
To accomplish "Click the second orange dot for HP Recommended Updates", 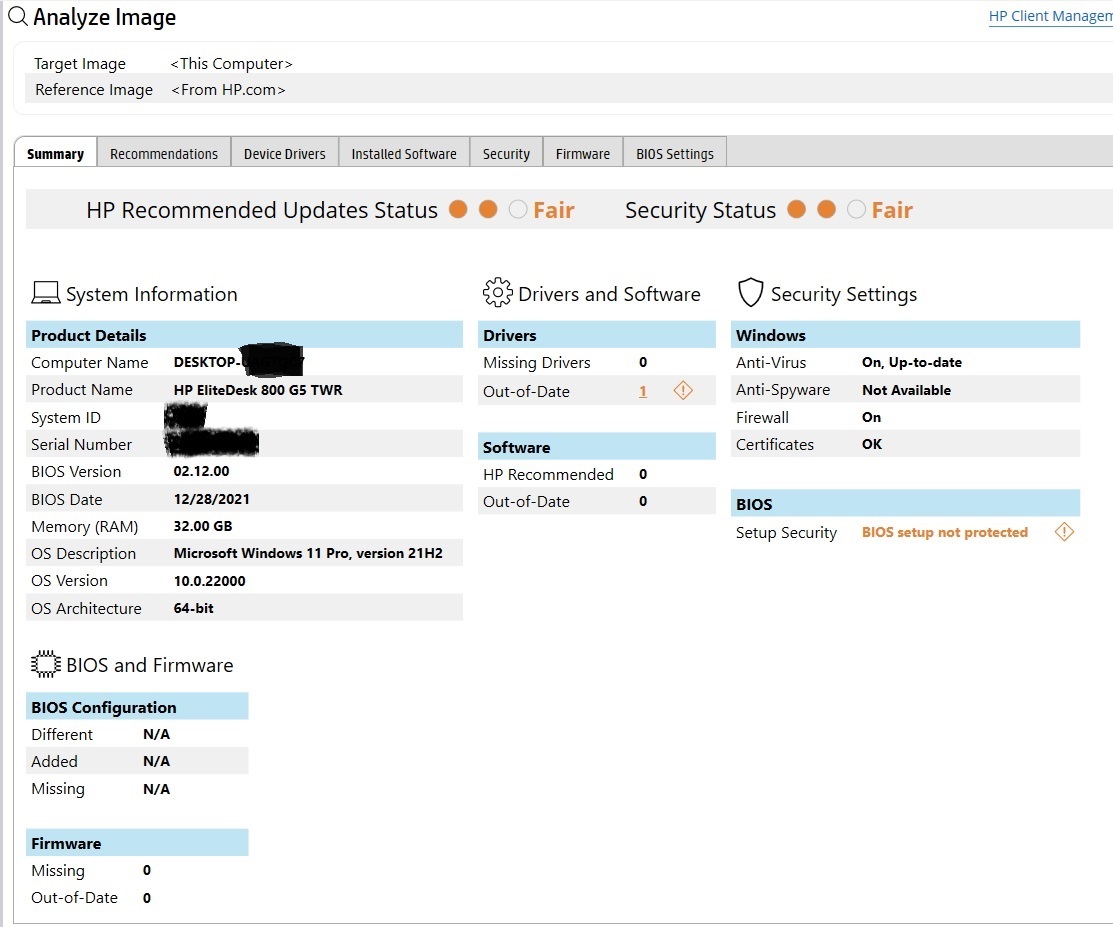I will coord(487,209).
